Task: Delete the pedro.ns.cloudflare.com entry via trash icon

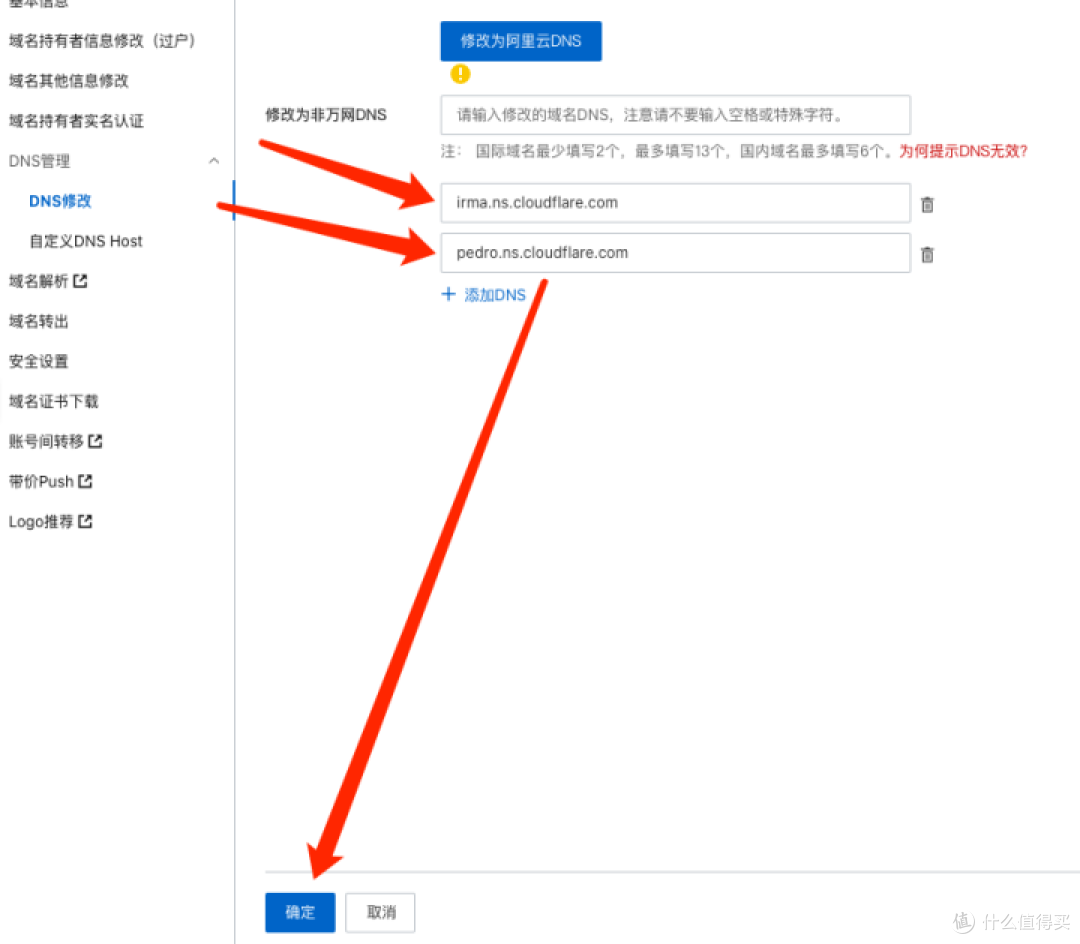Action: pyautogui.click(x=927, y=253)
